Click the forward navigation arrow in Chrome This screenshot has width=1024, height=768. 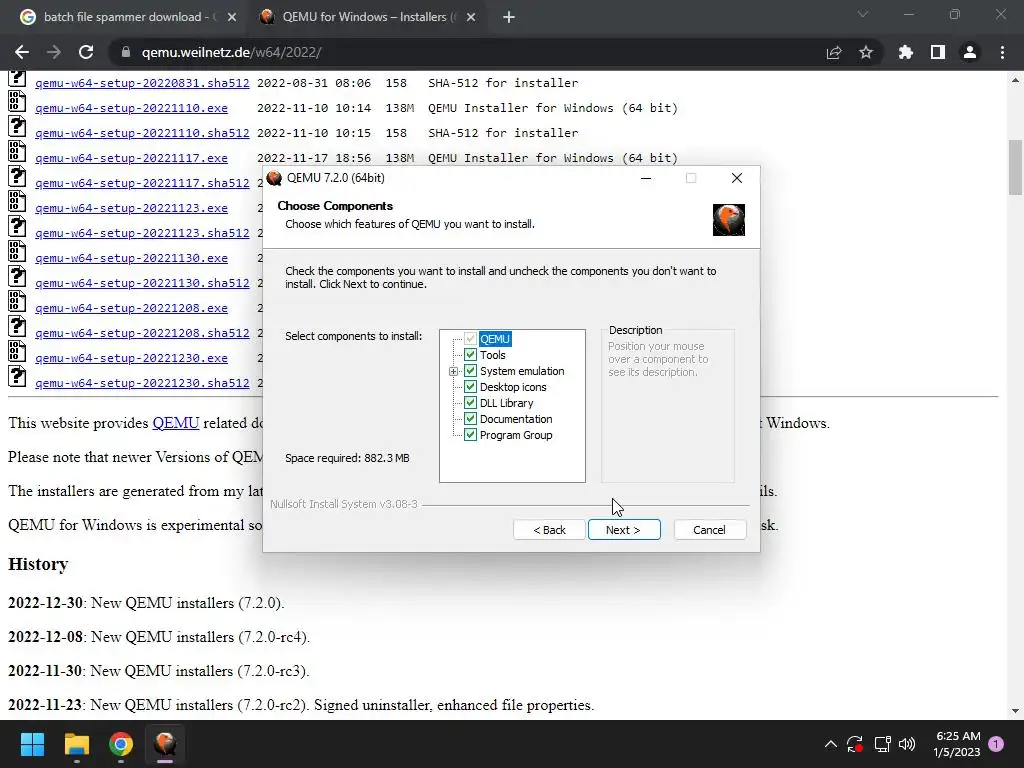54,52
